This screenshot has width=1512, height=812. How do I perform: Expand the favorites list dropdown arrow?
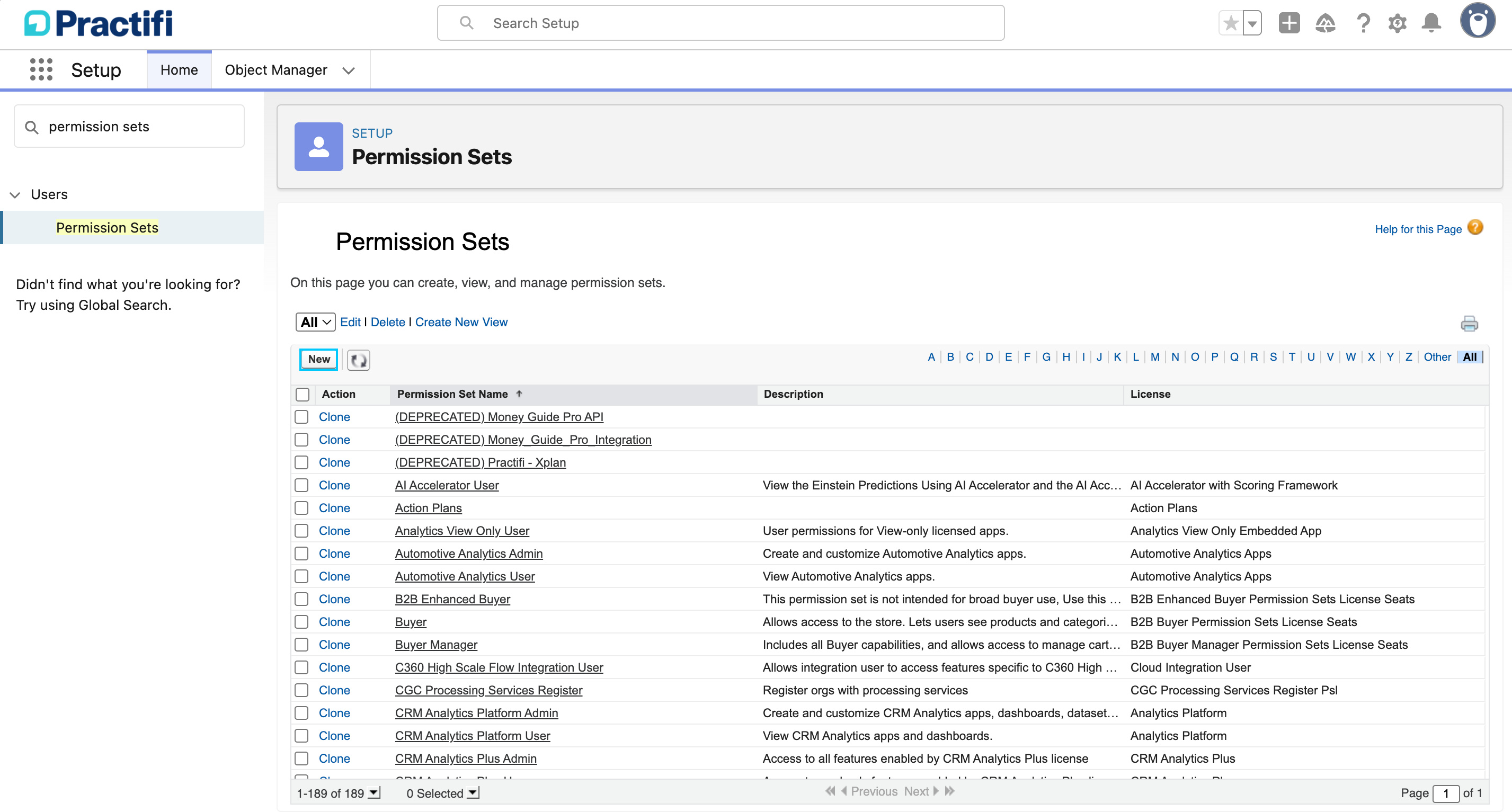tap(1252, 23)
